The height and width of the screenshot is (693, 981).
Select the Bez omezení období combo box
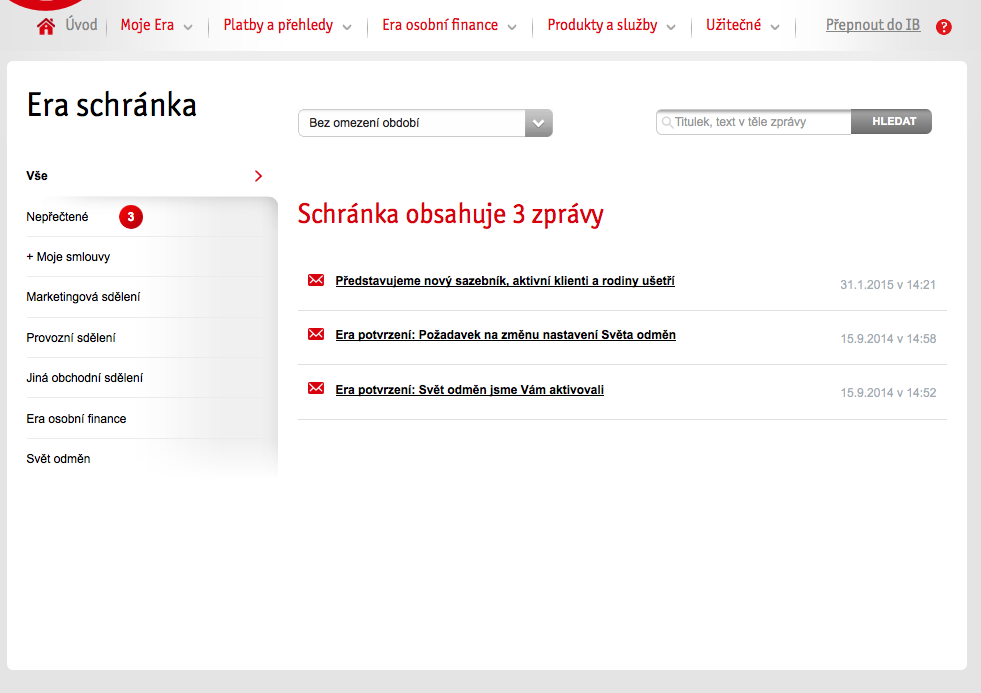click(425, 123)
